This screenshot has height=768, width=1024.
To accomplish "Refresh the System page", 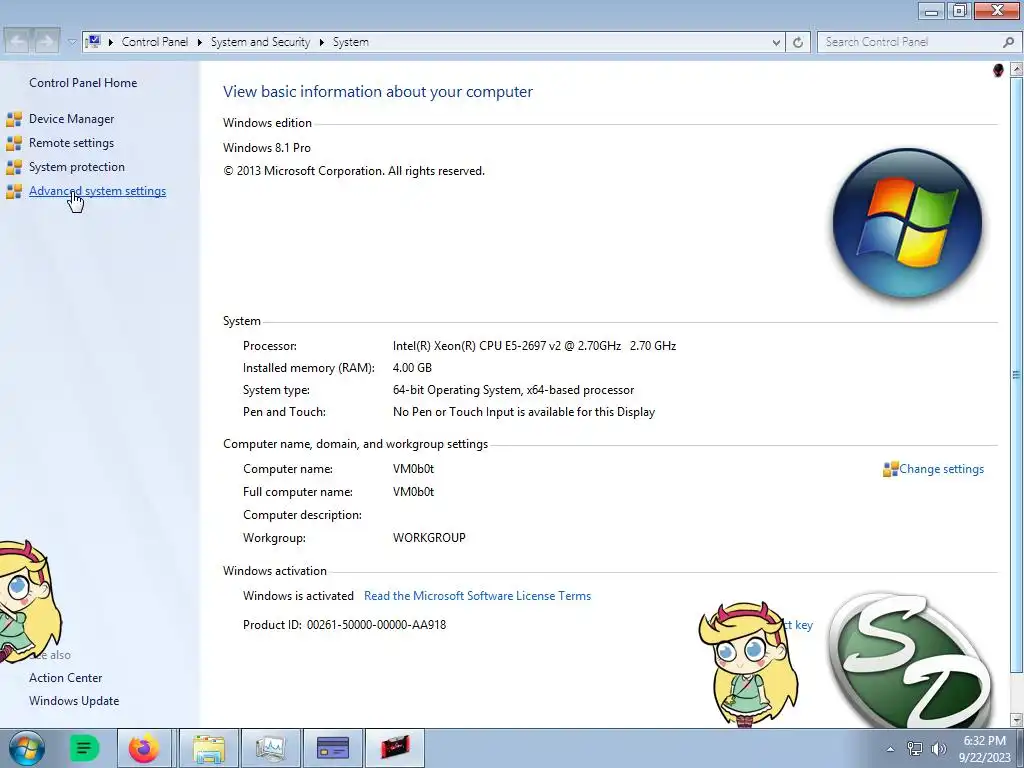I will (798, 42).
